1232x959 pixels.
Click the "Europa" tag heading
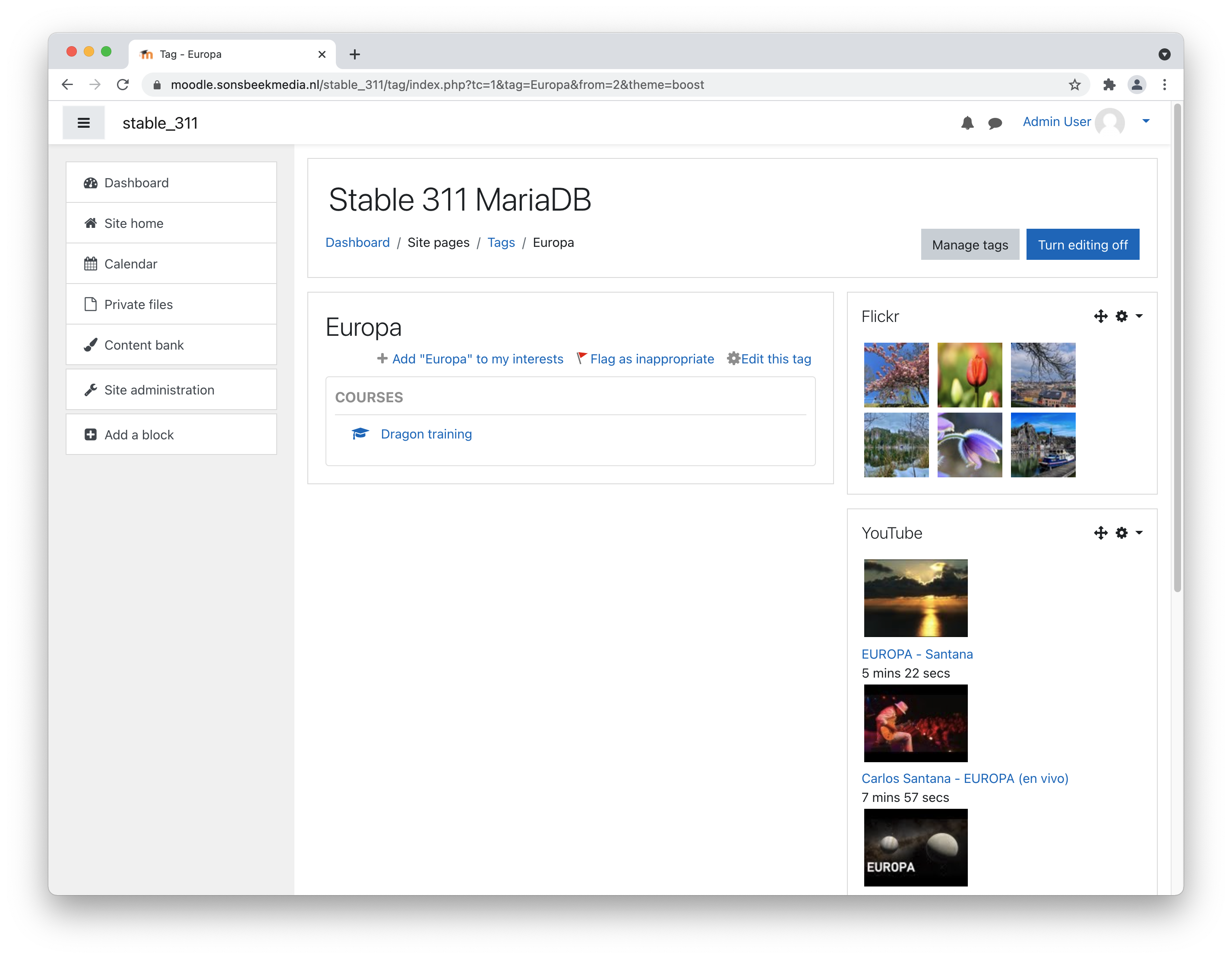point(363,327)
